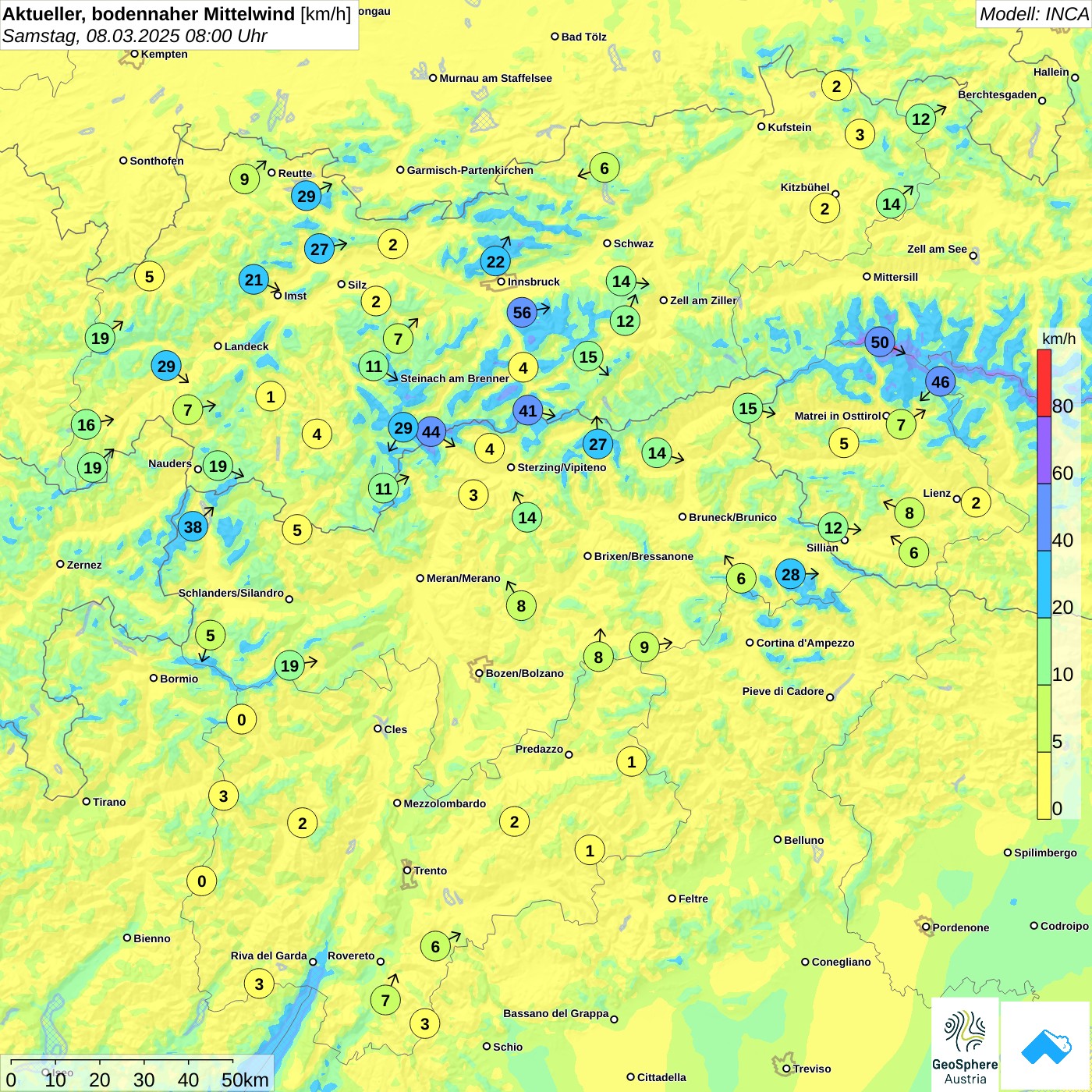Select the 46 km/h wind marker
This screenshot has width=1092, height=1092.
(941, 381)
